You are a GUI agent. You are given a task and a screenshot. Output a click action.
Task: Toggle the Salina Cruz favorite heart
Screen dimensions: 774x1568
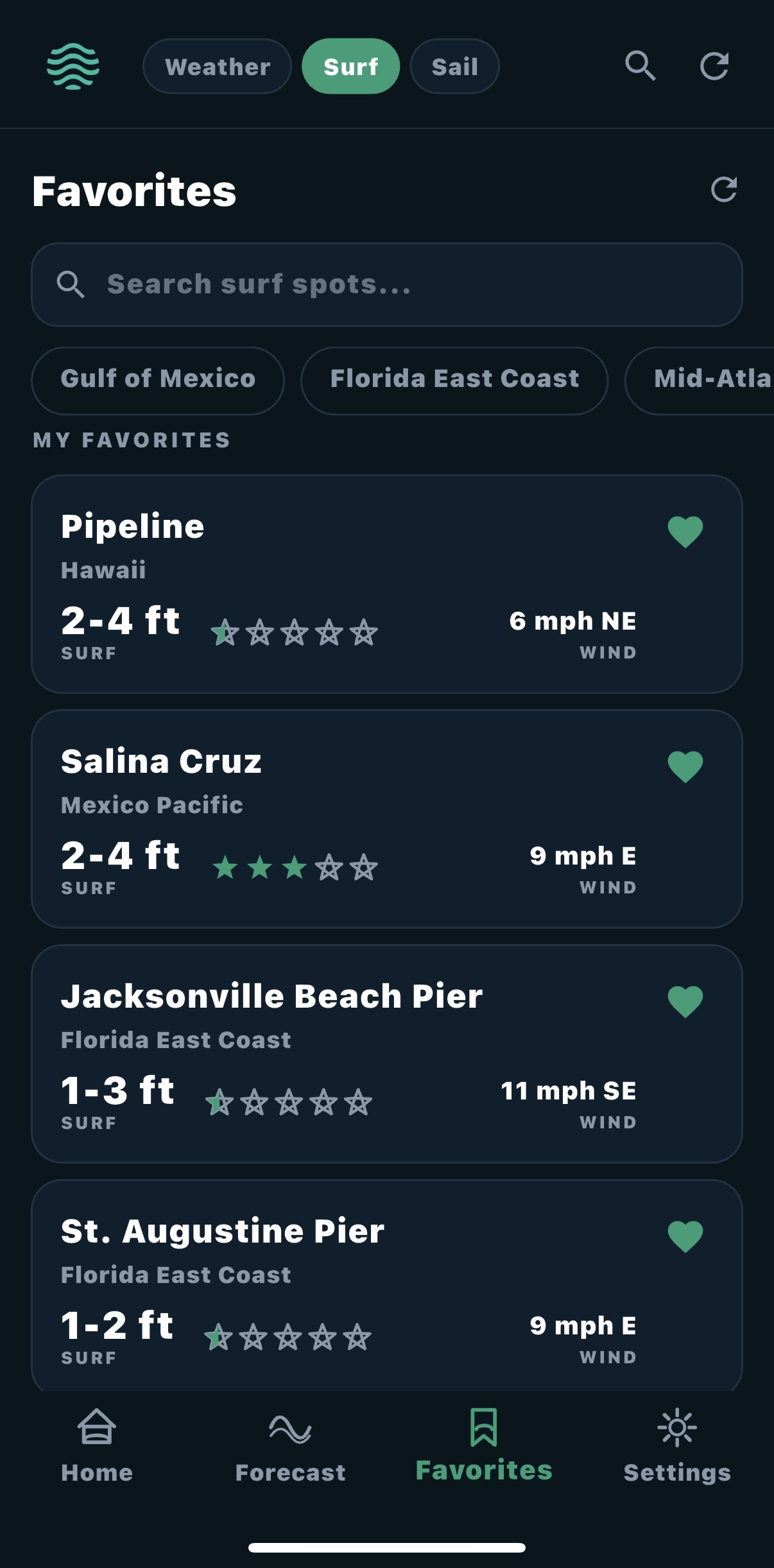pos(685,767)
